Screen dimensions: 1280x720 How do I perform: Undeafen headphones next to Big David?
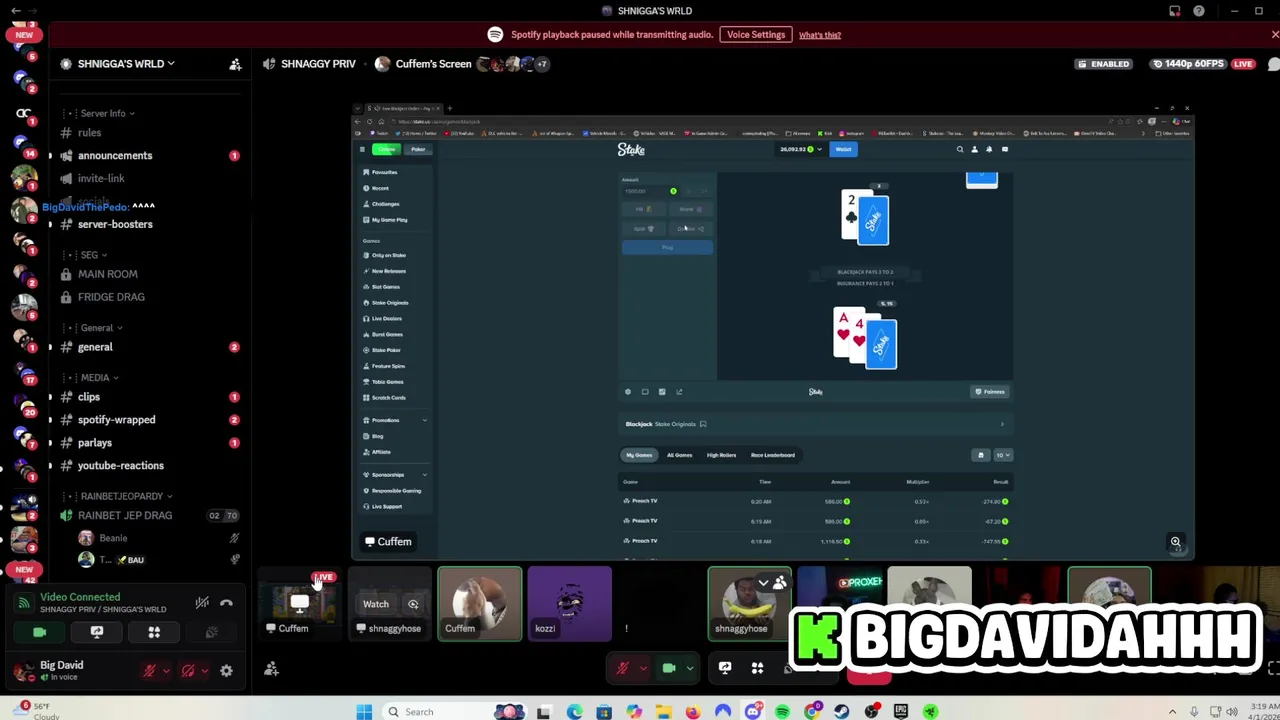click(x=188, y=671)
